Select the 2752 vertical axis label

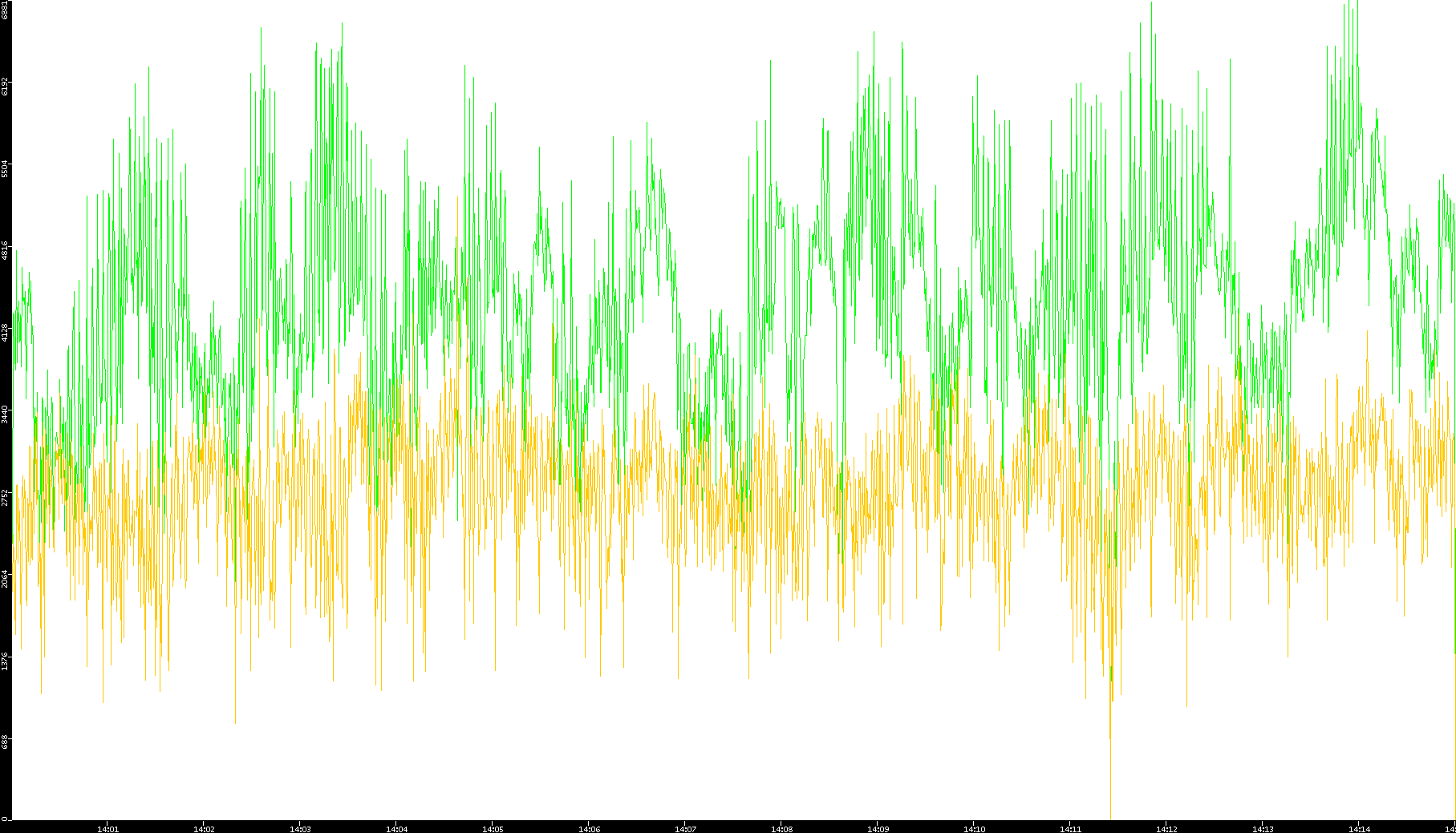coord(5,497)
